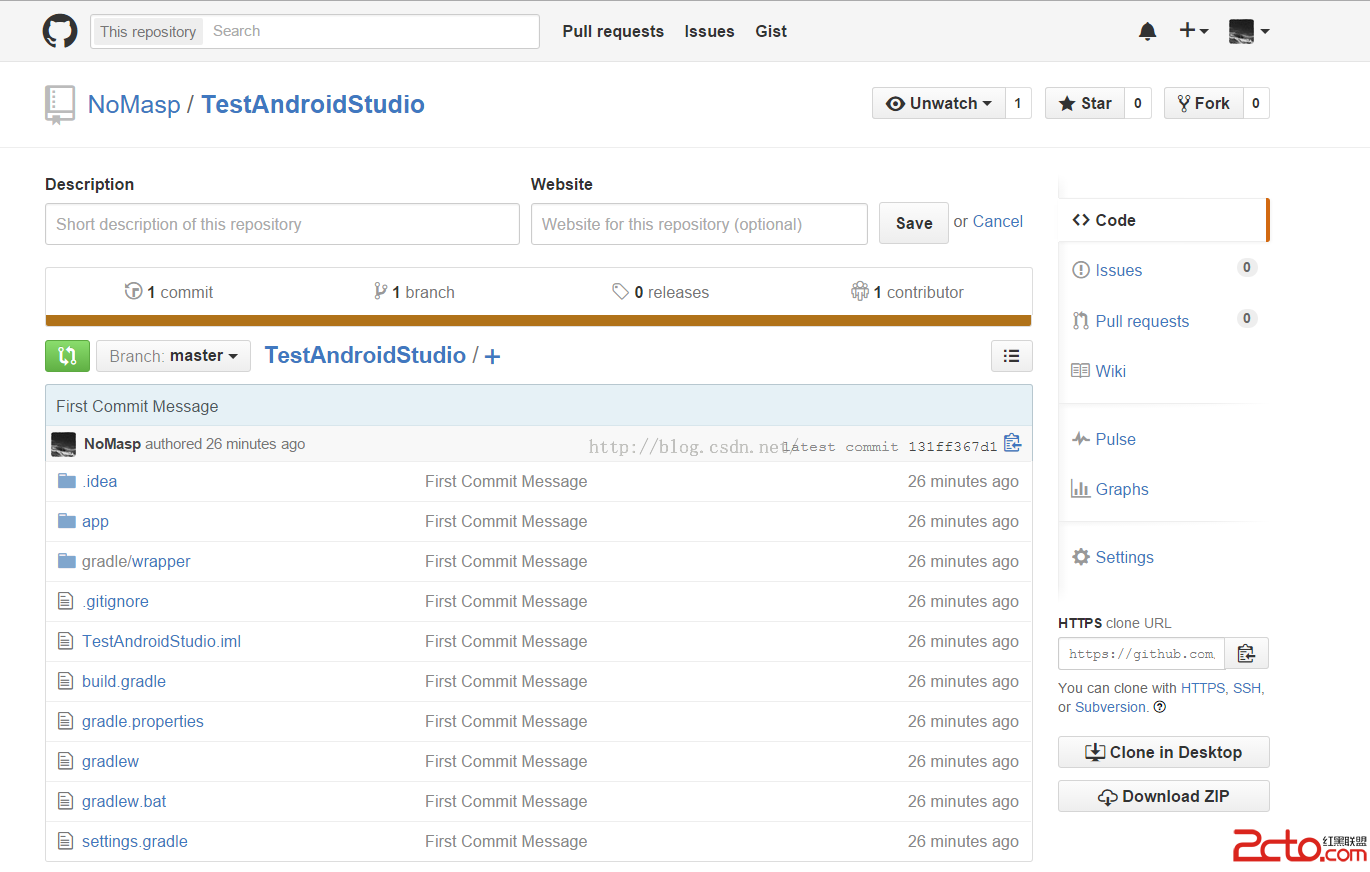Open NoMasp owner profile link

tap(134, 104)
